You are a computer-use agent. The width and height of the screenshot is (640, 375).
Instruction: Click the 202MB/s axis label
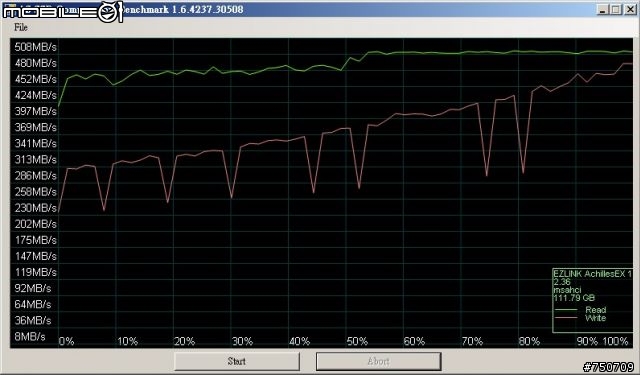(x=36, y=224)
